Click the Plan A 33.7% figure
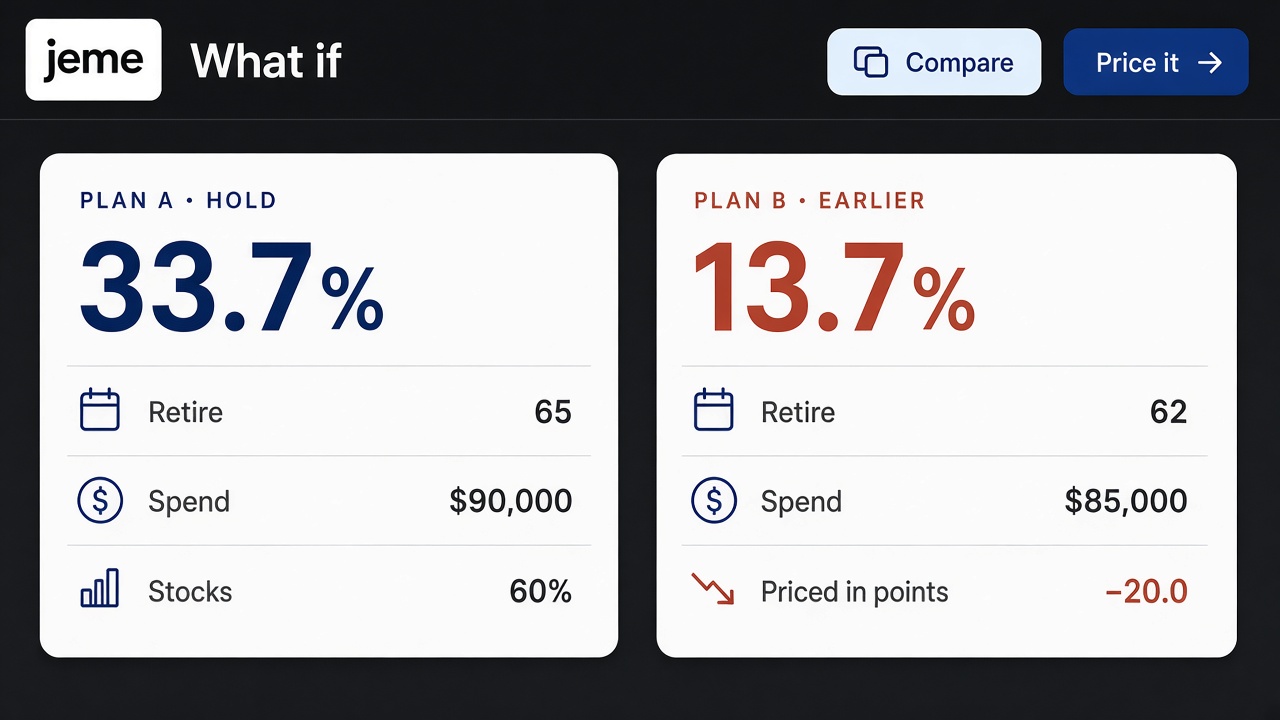 pos(231,287)
